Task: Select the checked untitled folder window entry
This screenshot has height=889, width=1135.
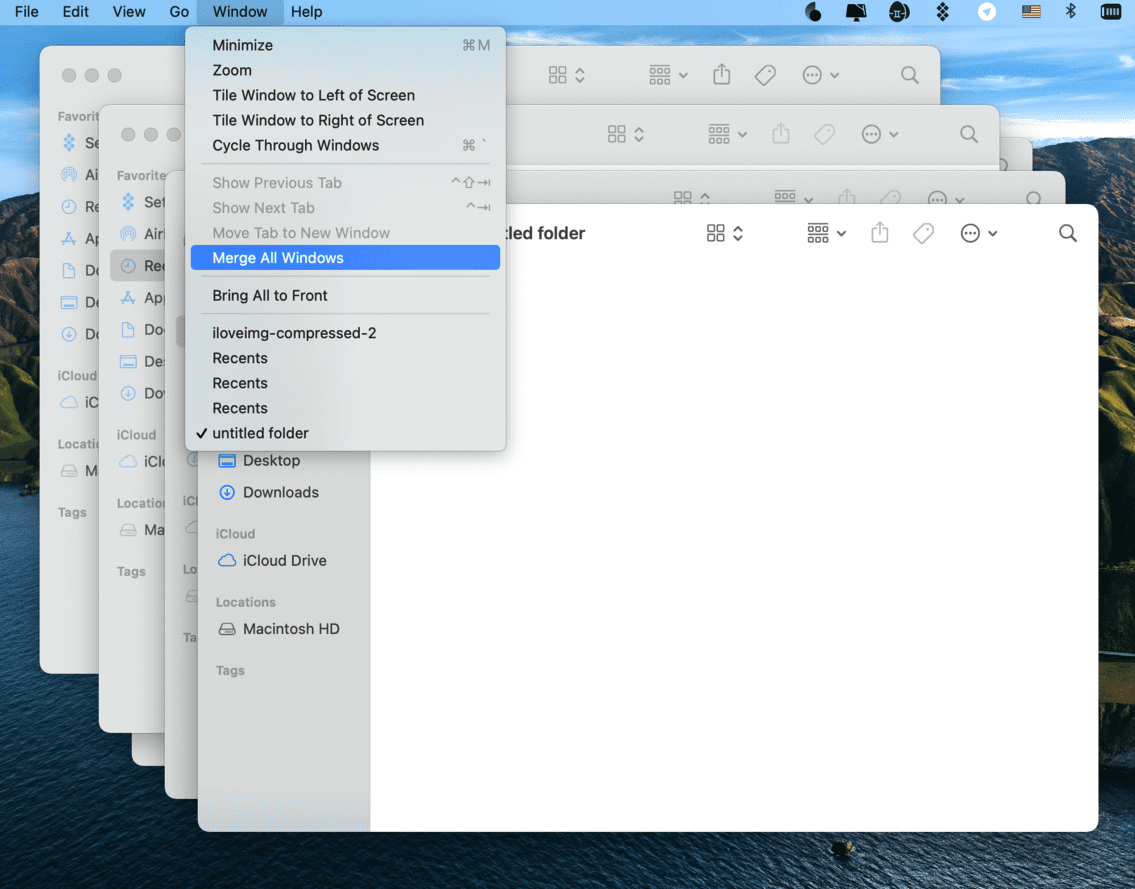Action: [x=345, y=433]
